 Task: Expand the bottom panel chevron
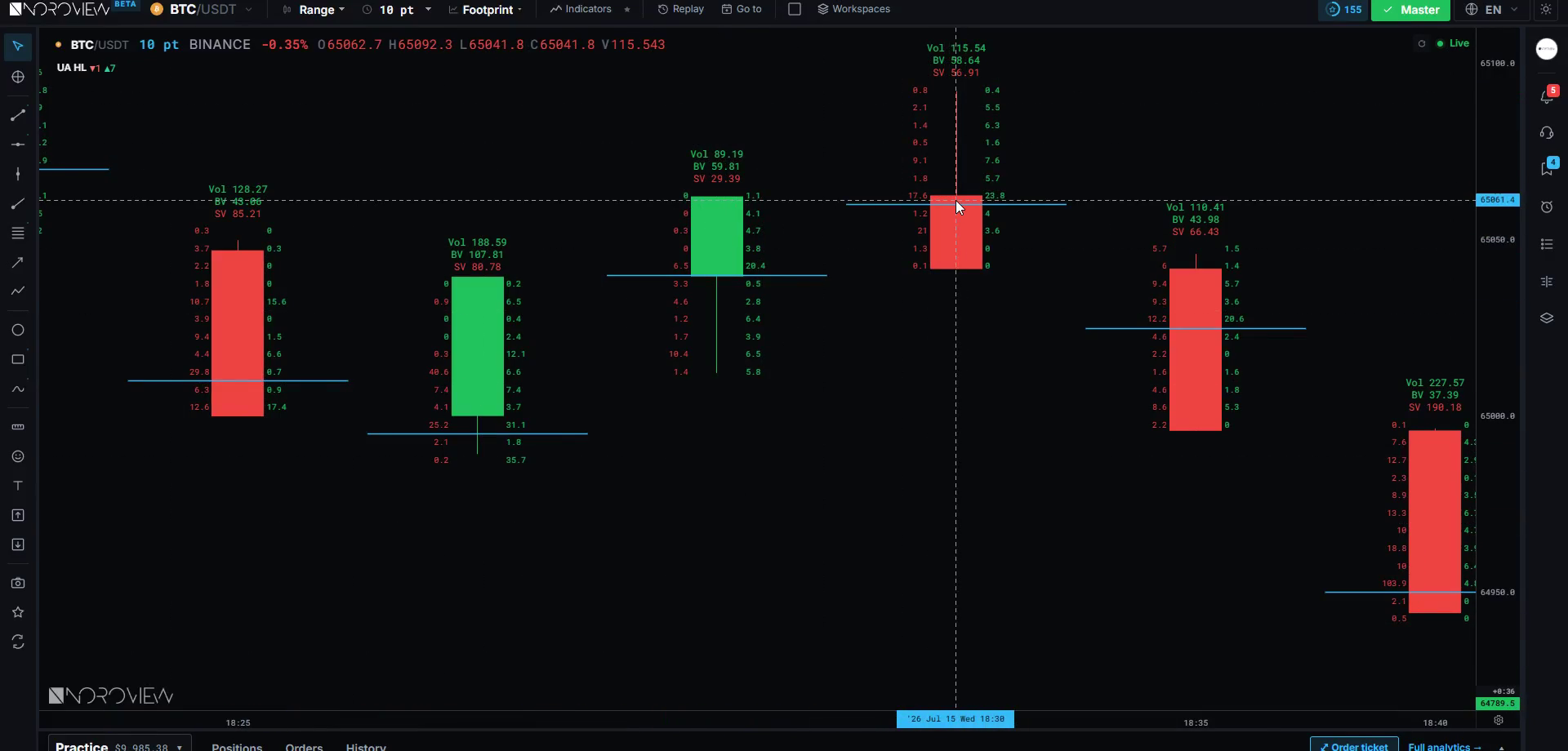click(x=1501, y=747)
